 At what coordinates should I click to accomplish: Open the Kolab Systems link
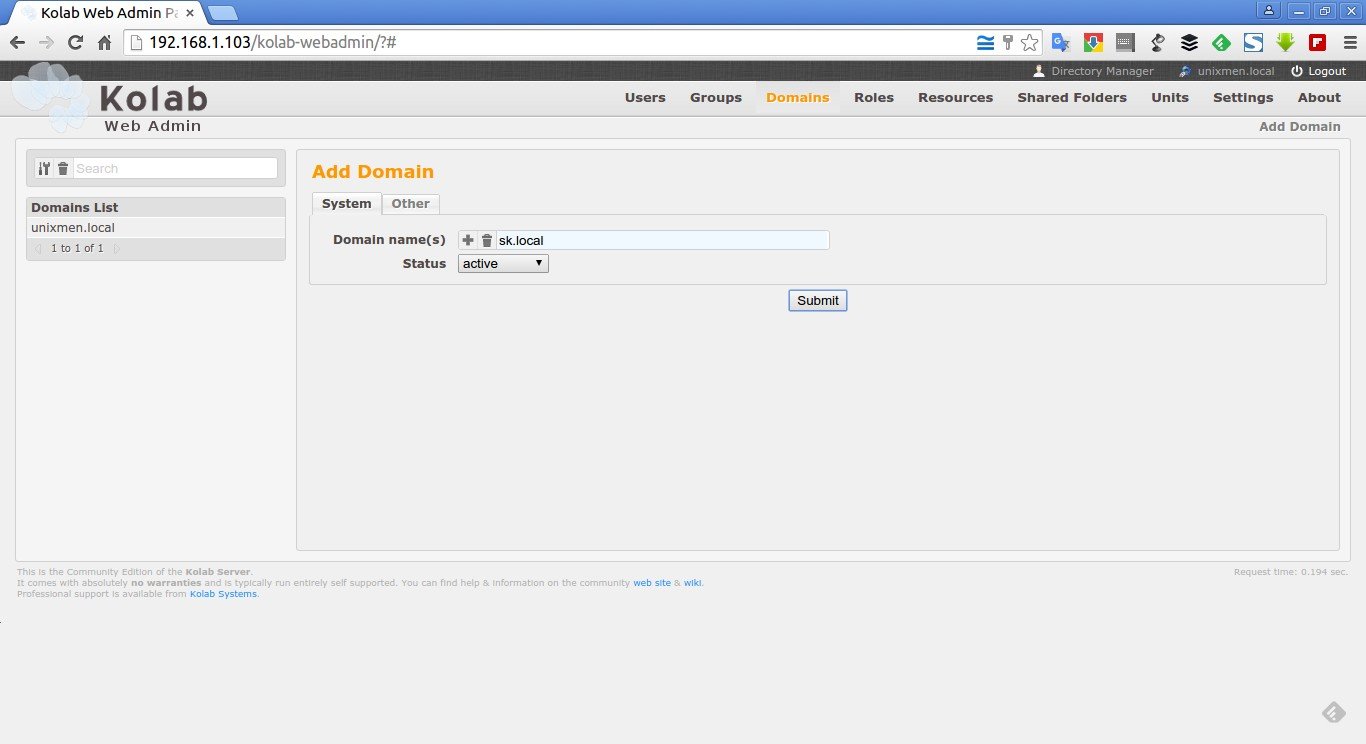click(x=223, y=594)
